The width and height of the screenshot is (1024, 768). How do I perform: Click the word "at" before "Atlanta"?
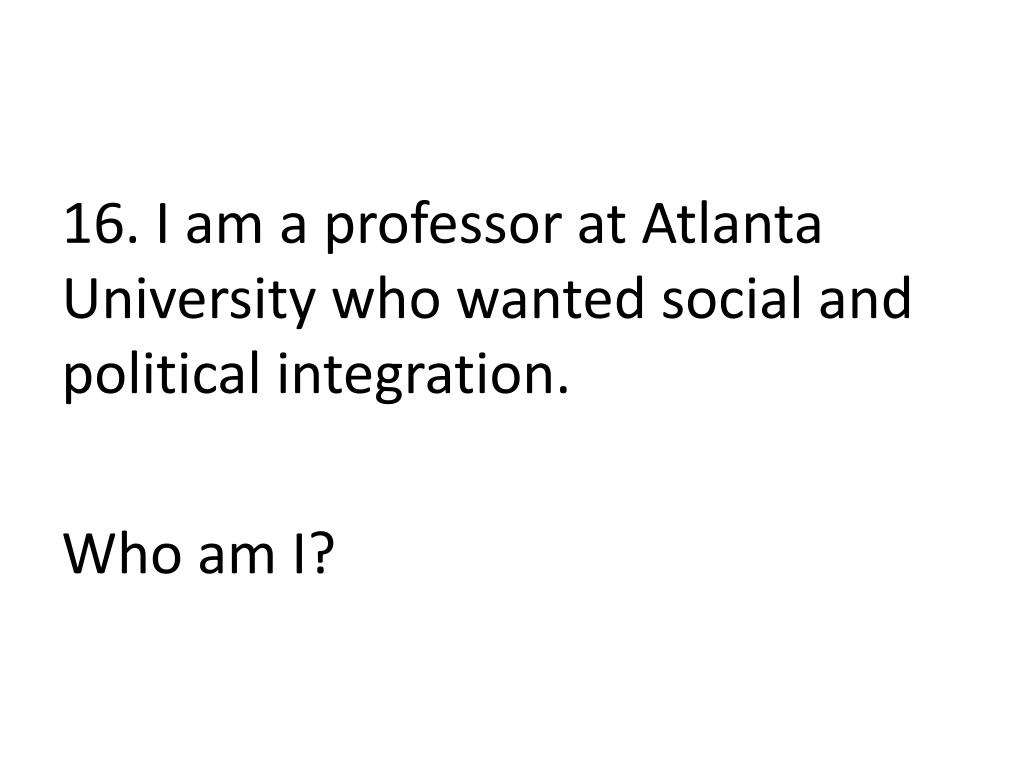point(599,226)
